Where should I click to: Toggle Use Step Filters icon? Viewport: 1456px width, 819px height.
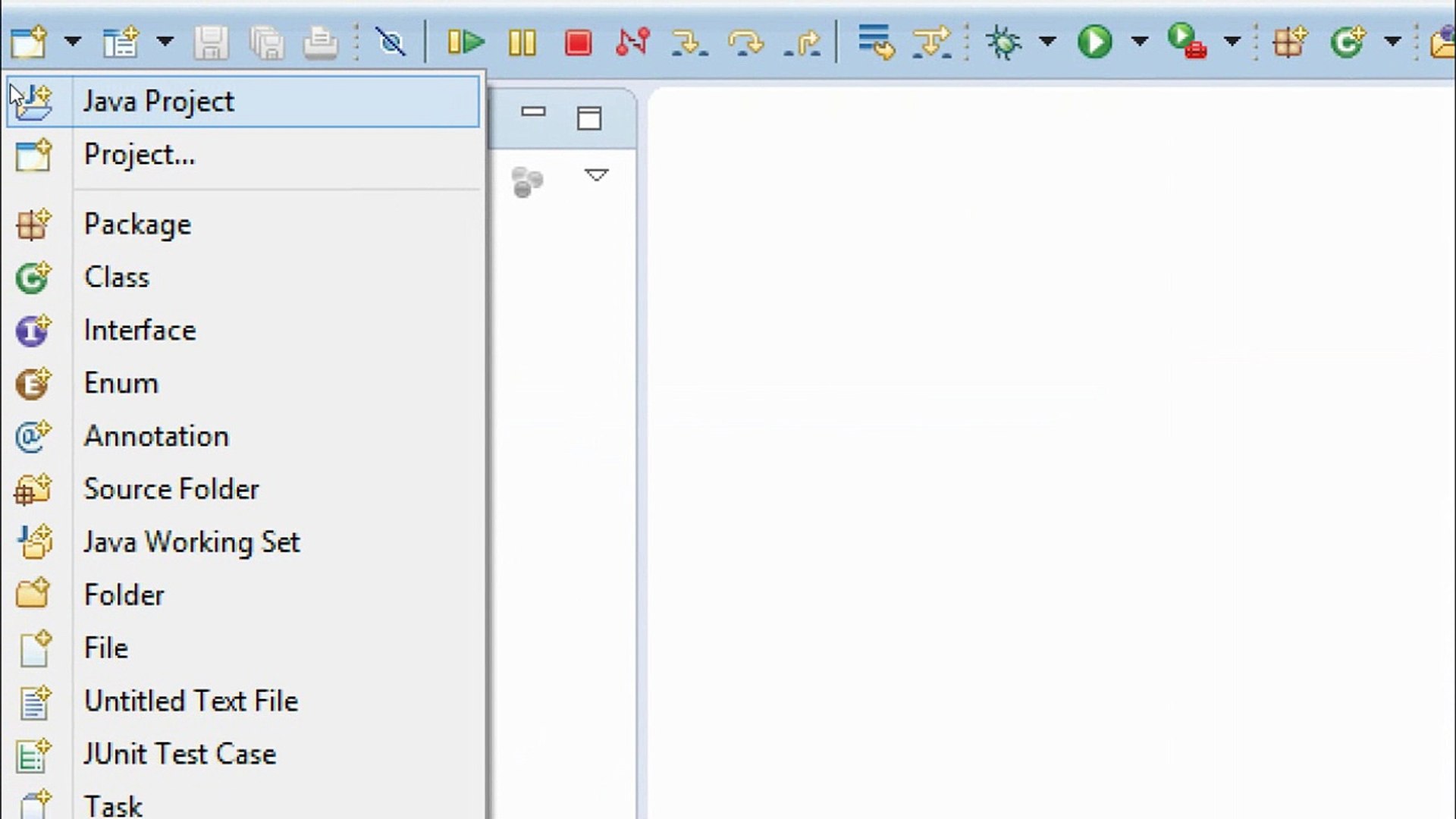point(931,42)
